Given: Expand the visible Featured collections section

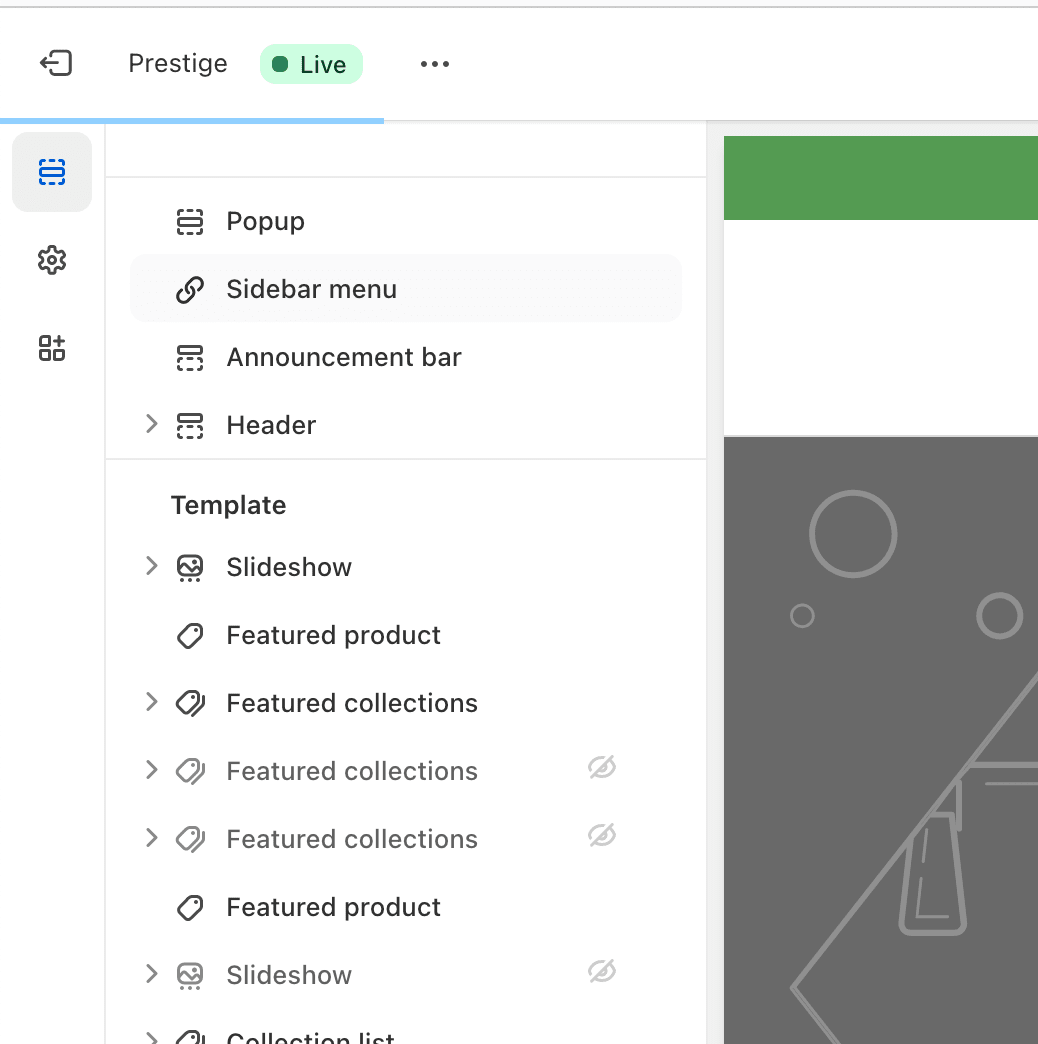Looking at the screenshot, I should 152,702.
